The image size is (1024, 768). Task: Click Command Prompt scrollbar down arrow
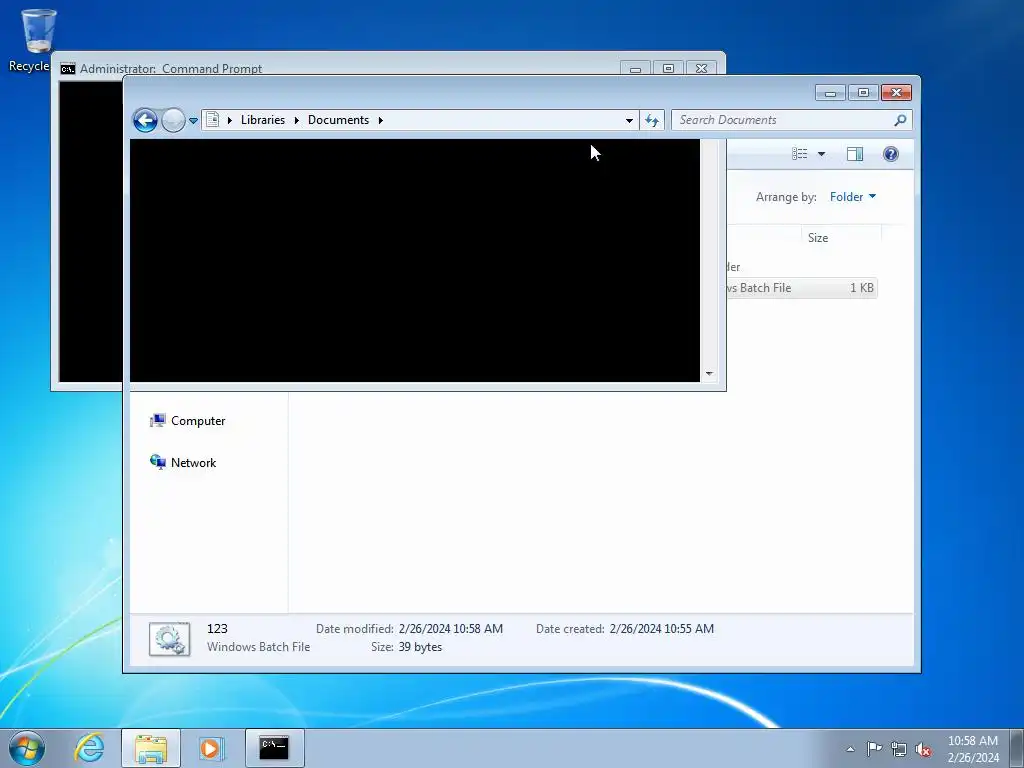pyautogui.click(x=709, y=374)
